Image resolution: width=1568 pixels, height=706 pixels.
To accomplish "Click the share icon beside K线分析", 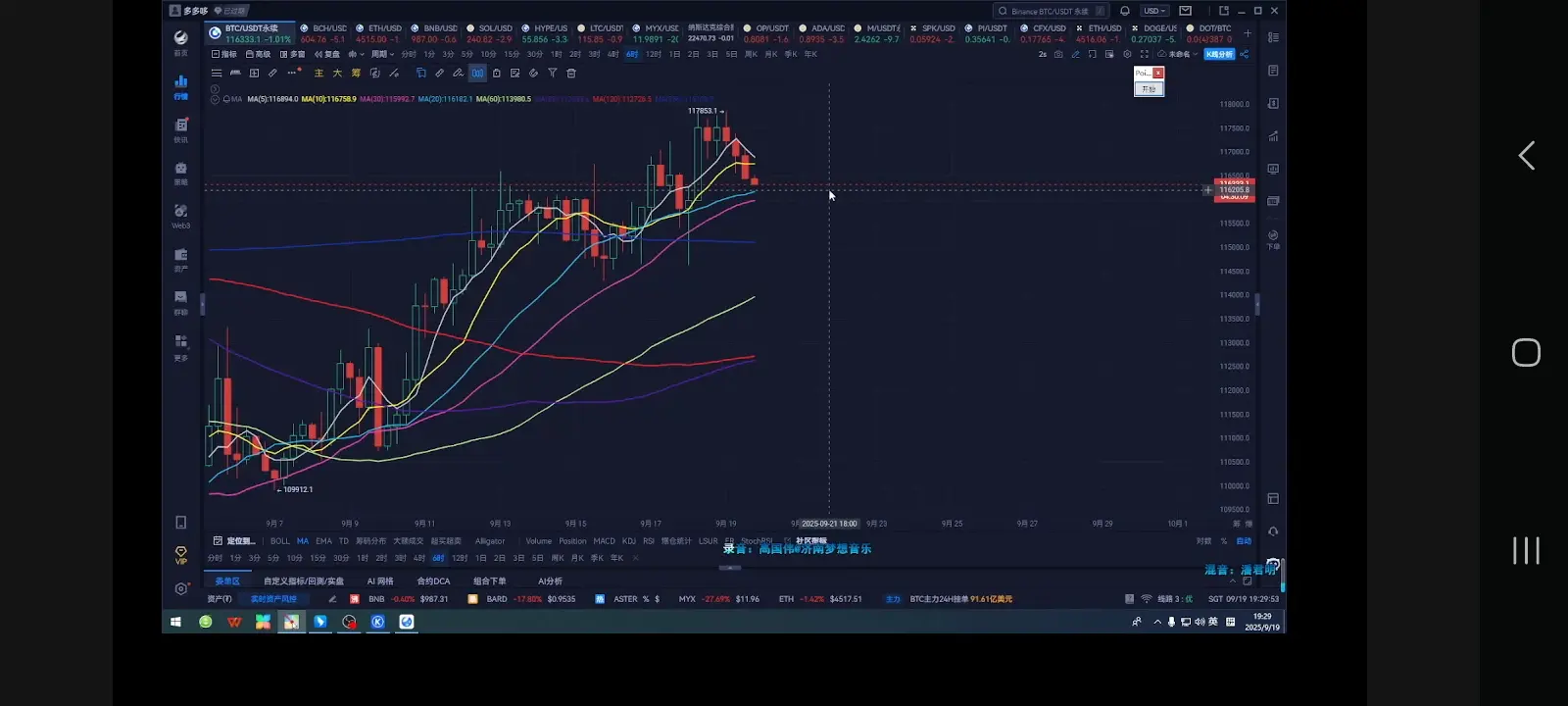I will 1244,54.
